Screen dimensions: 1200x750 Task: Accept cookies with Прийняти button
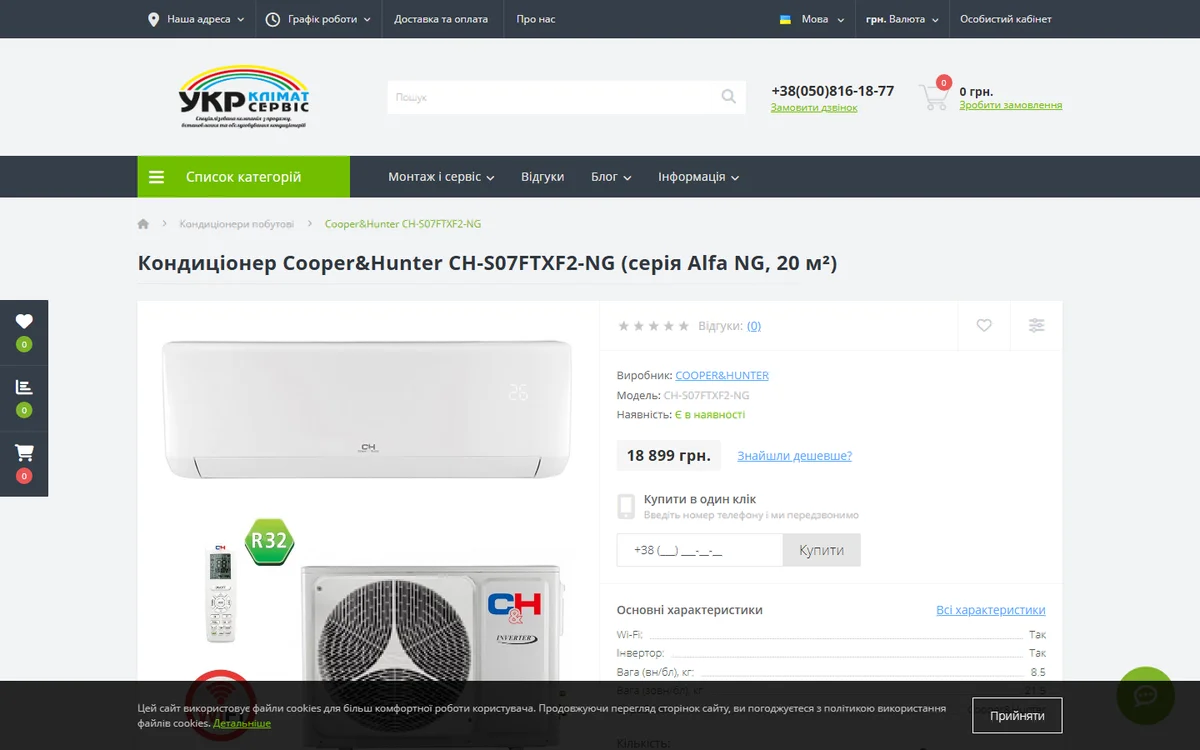point(1017,716)
